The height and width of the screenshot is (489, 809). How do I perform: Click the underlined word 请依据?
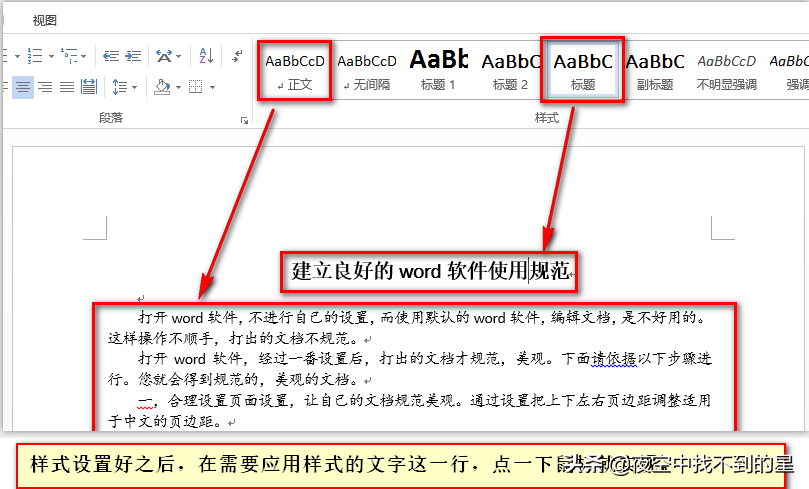(613, 358)
